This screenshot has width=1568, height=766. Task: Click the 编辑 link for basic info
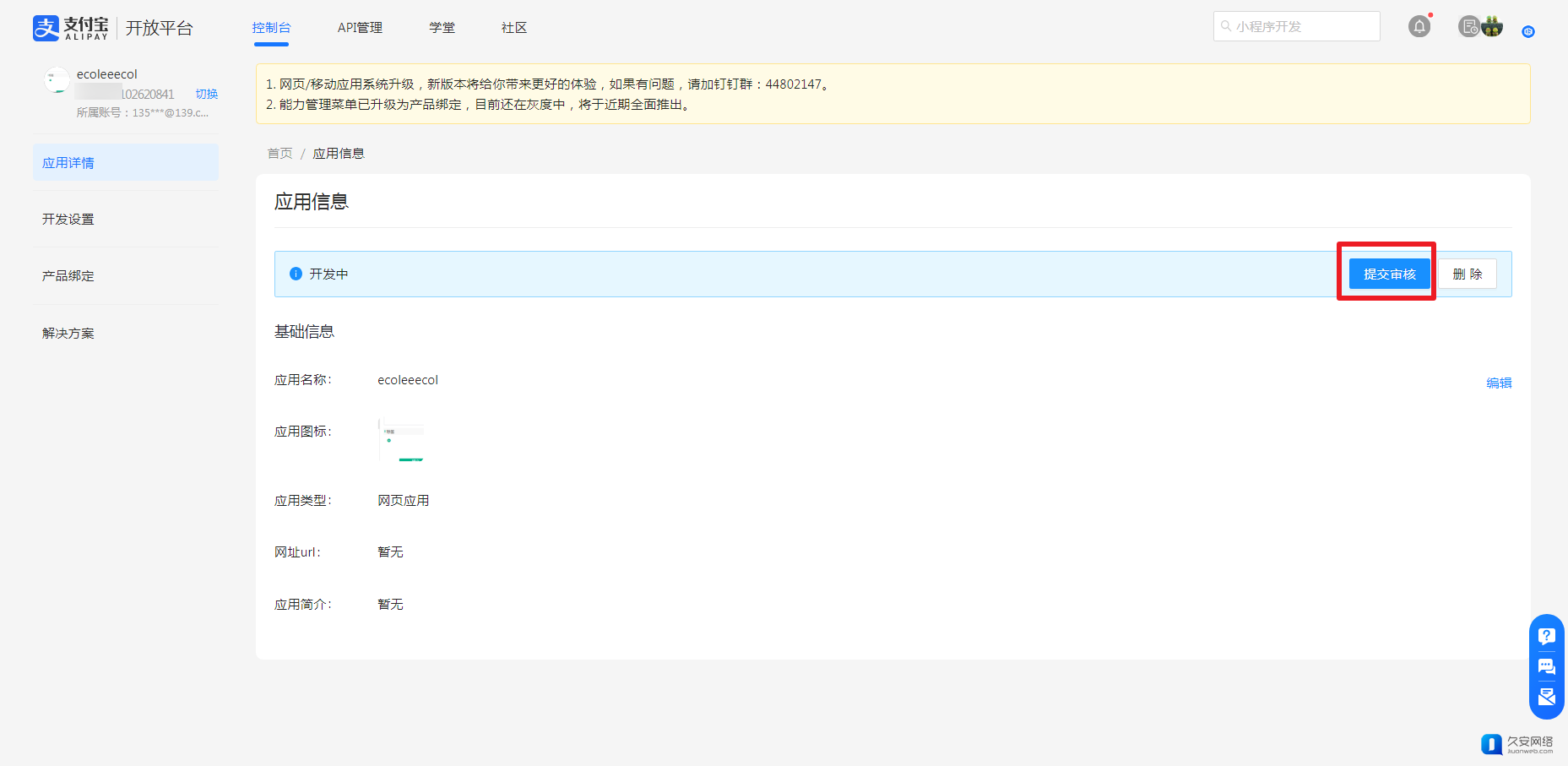pos(1499,383)
